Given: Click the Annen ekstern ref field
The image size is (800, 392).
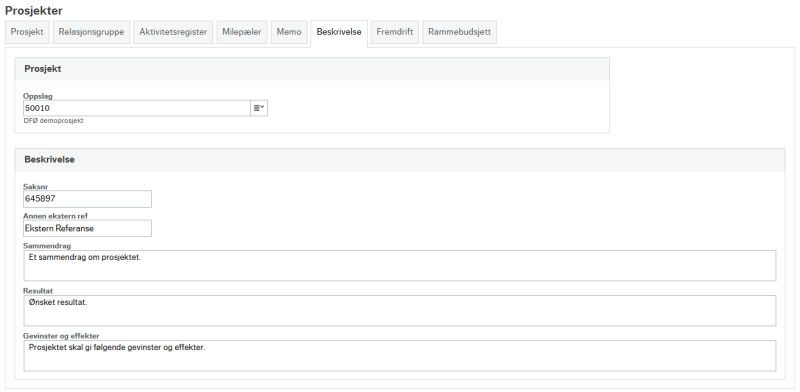Looking at the screenshot, I should tap(87, 228).
